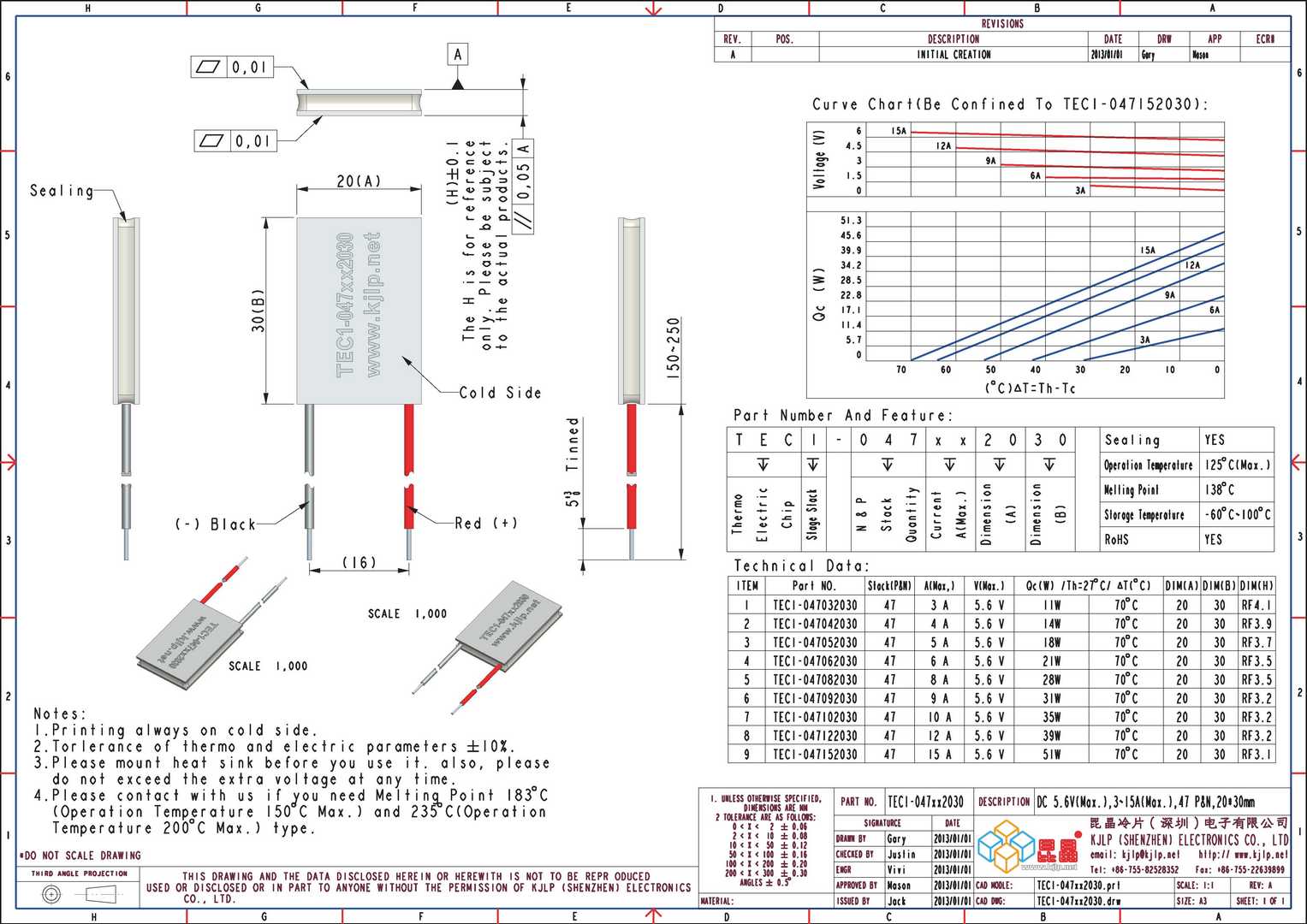1307x924 pixels.
Task: Click the Melting Point 138°C value
Action: [x=1219, y=489]
